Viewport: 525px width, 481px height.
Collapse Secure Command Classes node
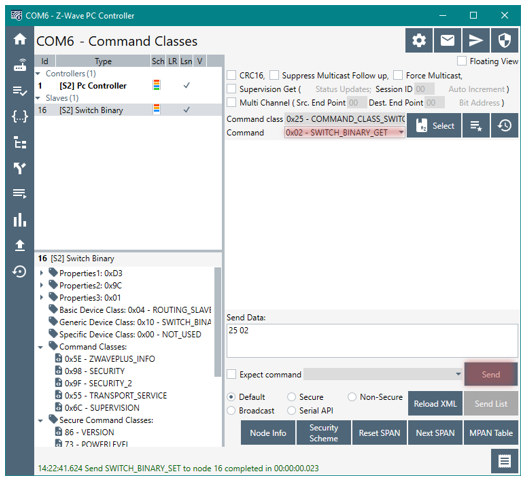click(41, 420)
